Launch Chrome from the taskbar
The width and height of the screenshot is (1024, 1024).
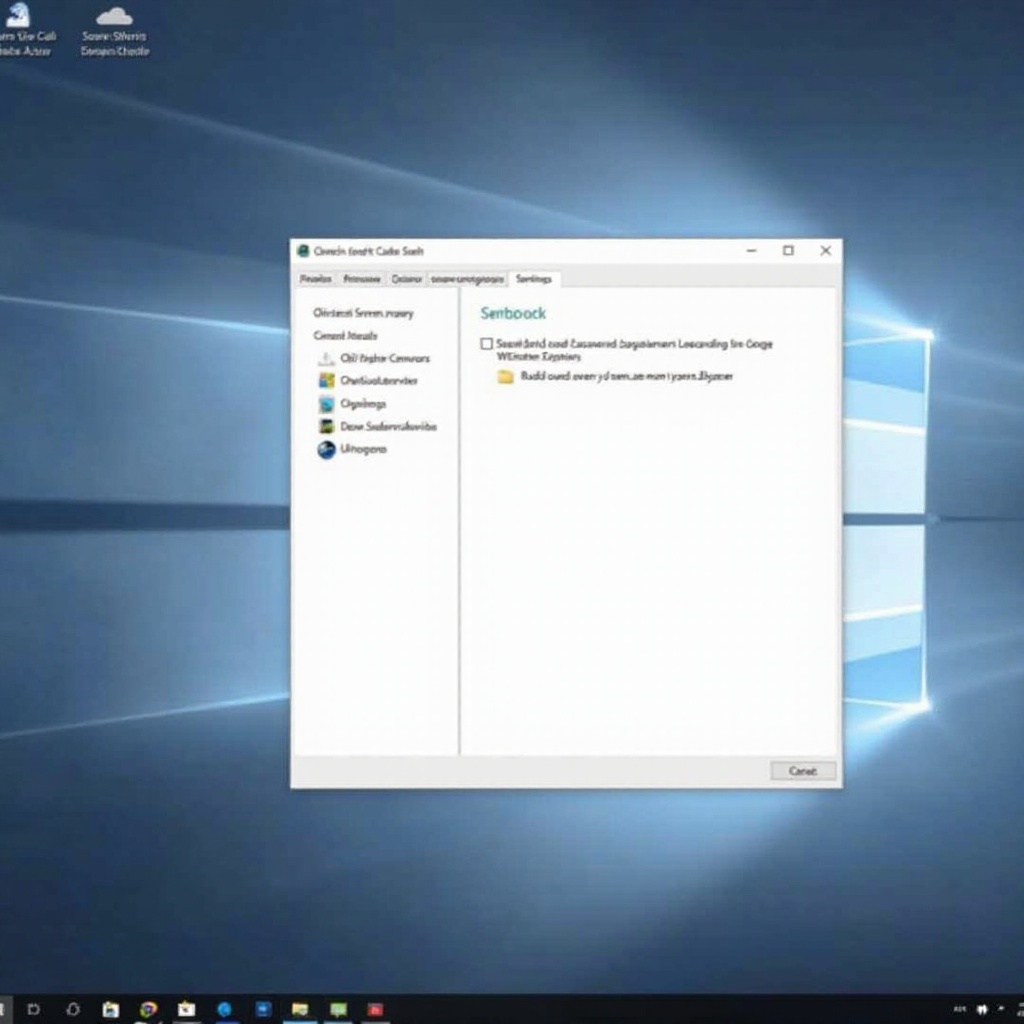(x=148, y=1010)
